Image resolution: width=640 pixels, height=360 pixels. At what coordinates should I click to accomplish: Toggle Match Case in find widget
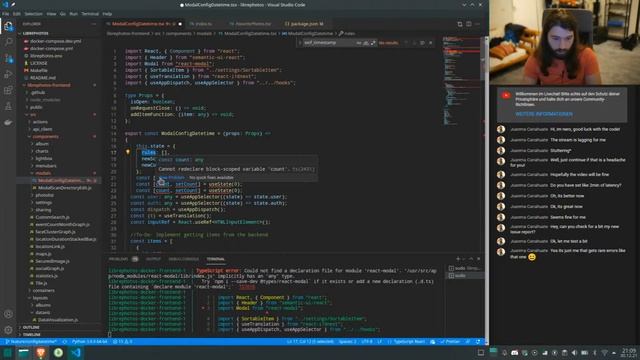[x=359, y=43]
